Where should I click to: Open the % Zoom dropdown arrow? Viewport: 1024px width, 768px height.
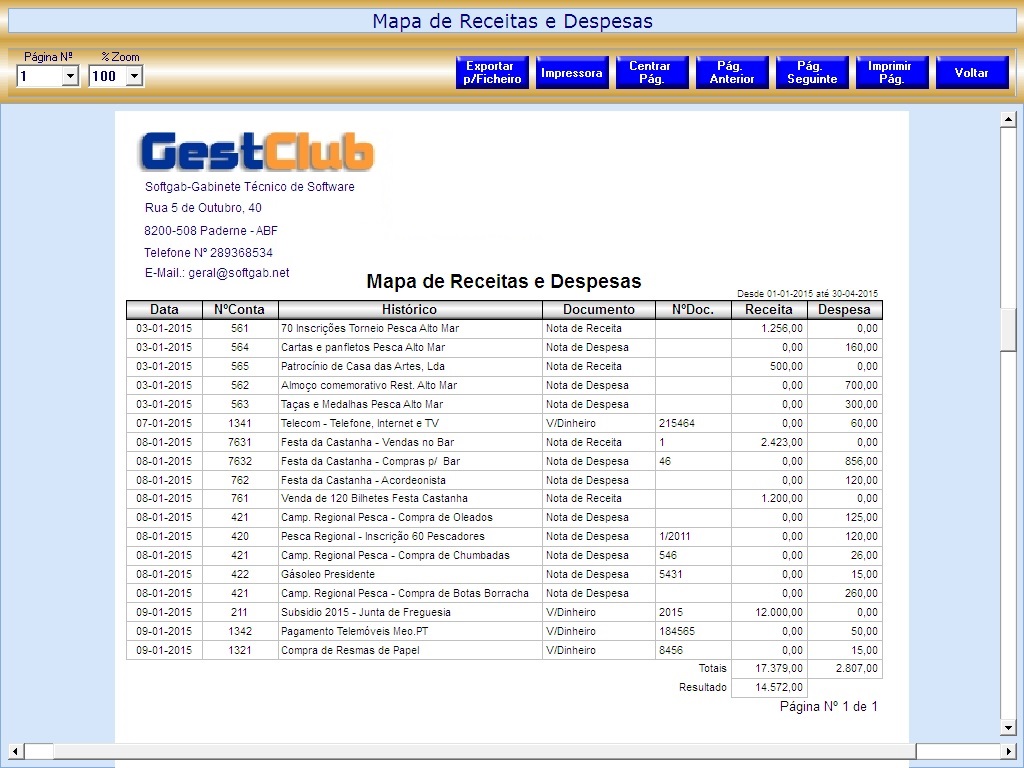click(135, 76)
